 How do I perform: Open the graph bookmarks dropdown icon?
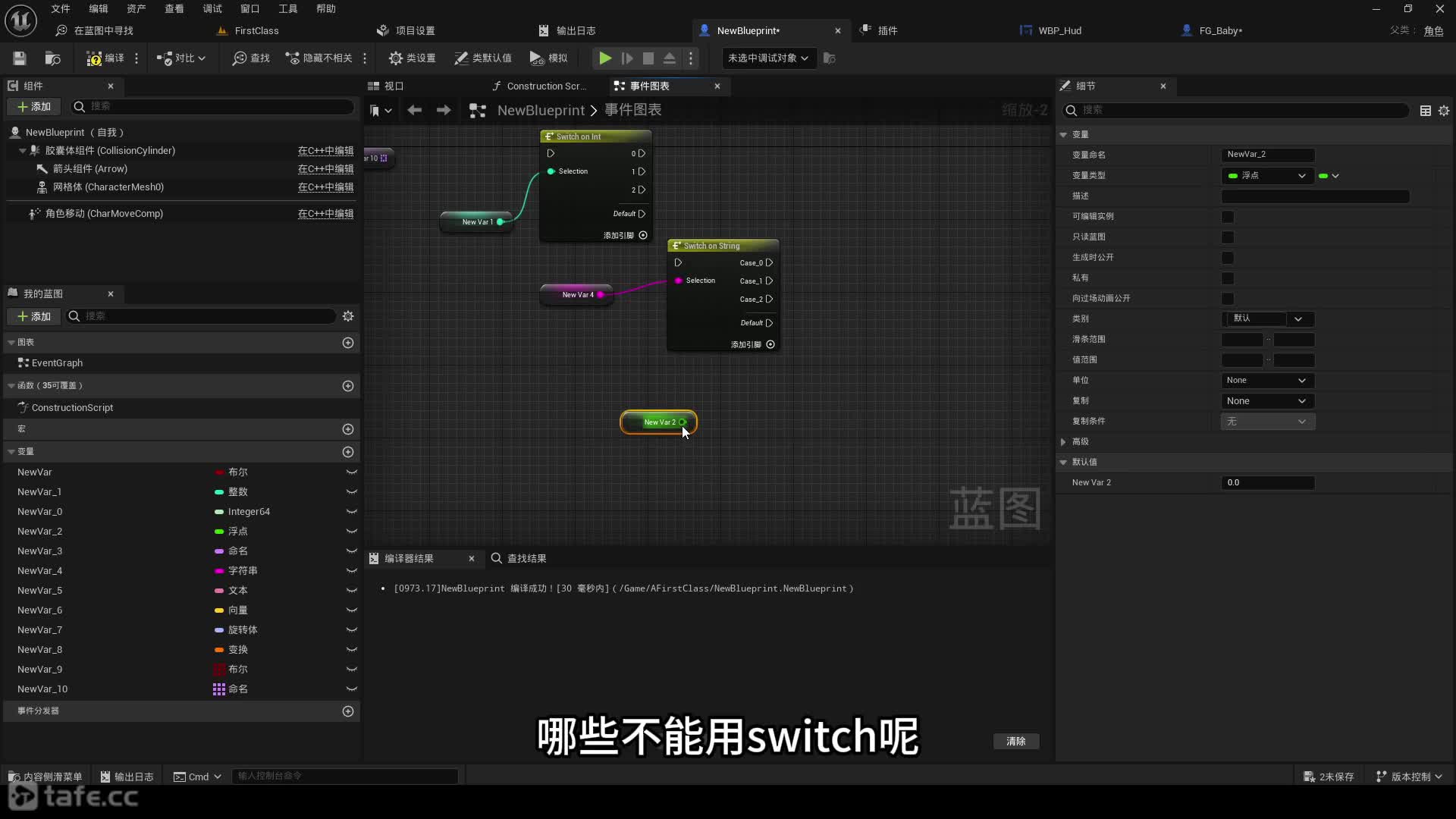pos(381,111)
